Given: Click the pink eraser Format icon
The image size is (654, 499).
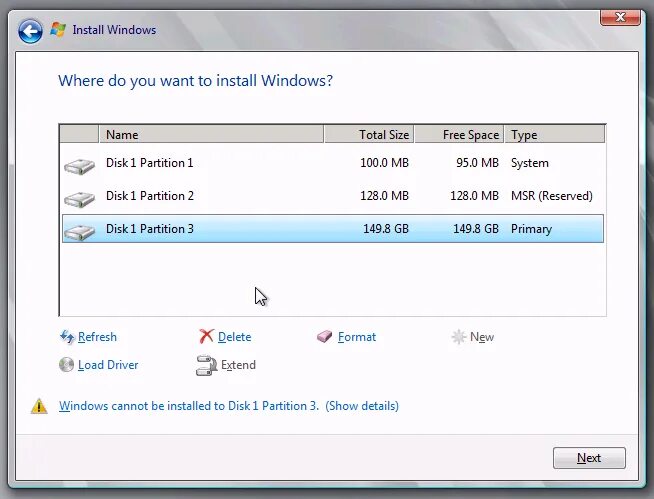Looking at the screenshot, I should [x=324, y=336].
